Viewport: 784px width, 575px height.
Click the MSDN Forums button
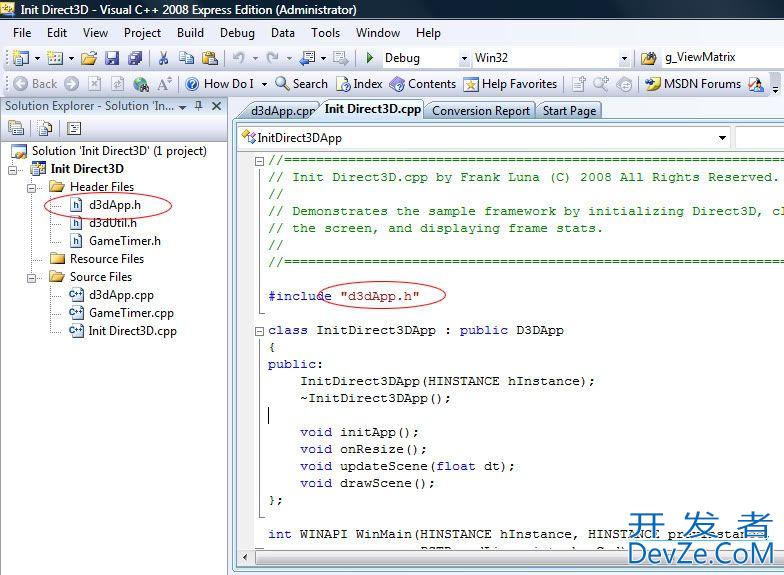pyautogui.click(x=694, y=84)
